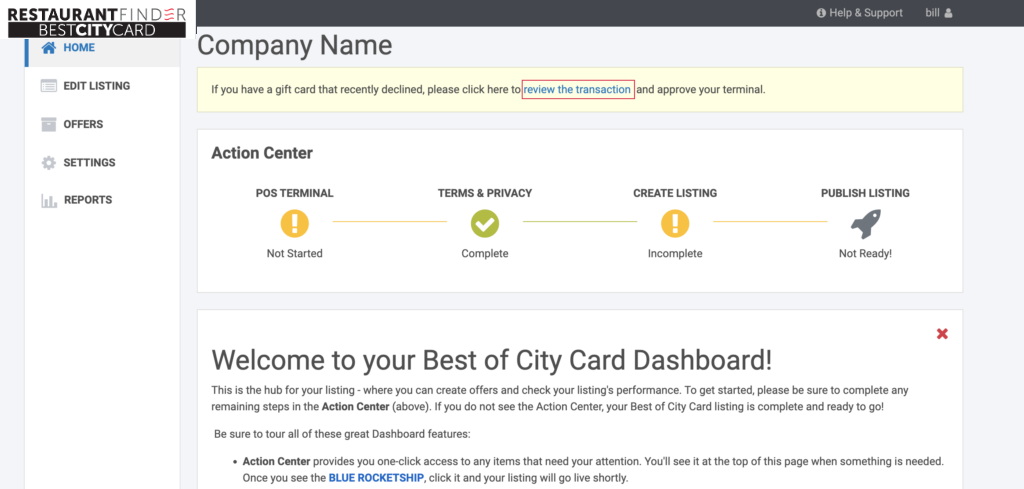The width and height of the screenshot is (1024, 489).
Task: Click the Home house icon in sidebar
Action: point(48,48)
